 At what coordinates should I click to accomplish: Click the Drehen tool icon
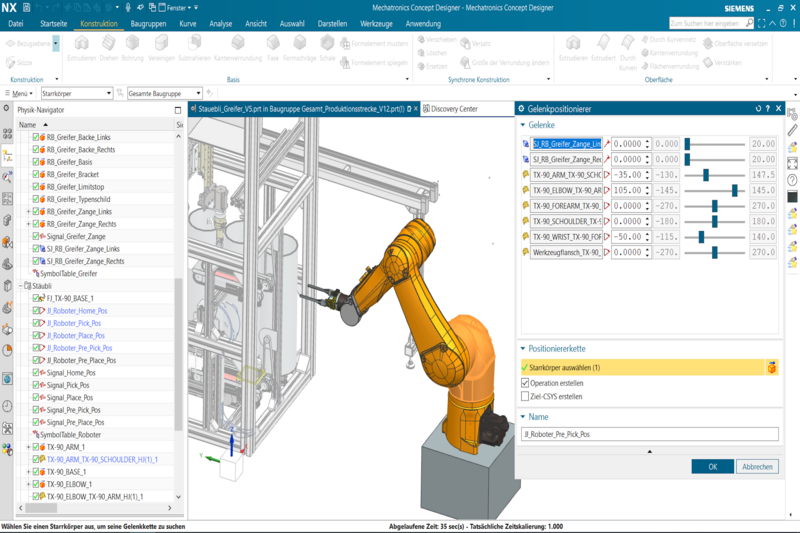click(x=109, y=43)
